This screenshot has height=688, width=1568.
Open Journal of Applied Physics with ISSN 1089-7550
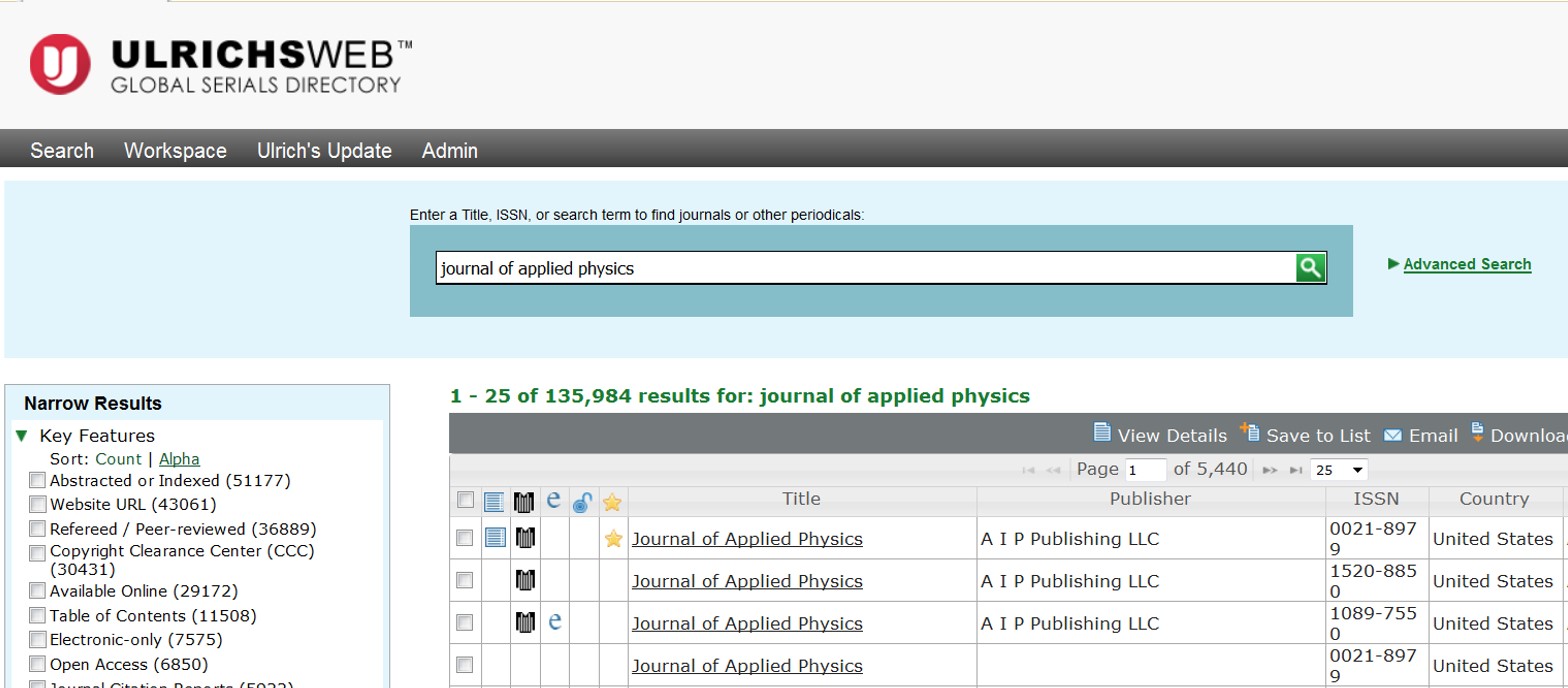(747, 623)
